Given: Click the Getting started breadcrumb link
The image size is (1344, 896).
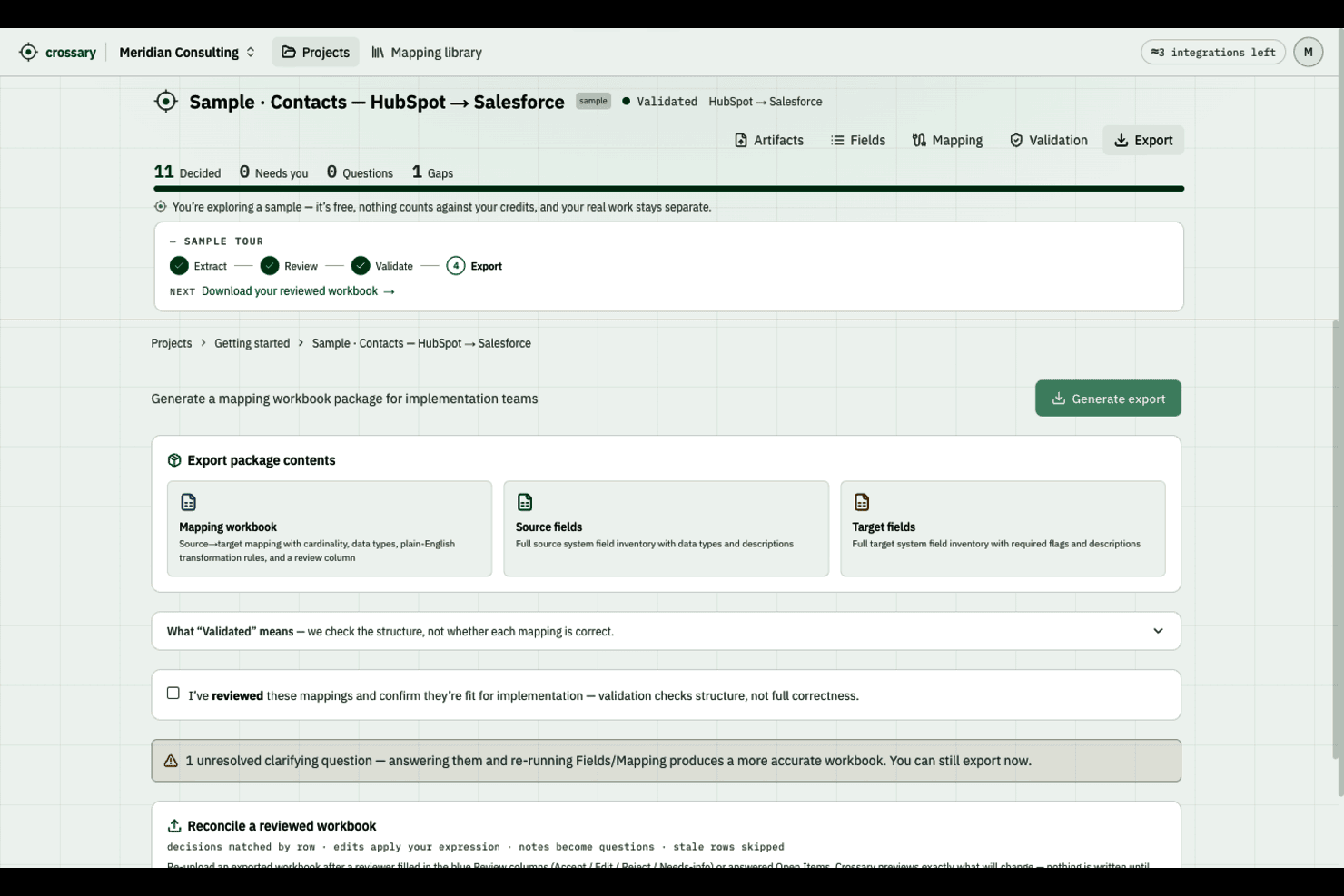Looking at the screenshot, I should [252, 343].
